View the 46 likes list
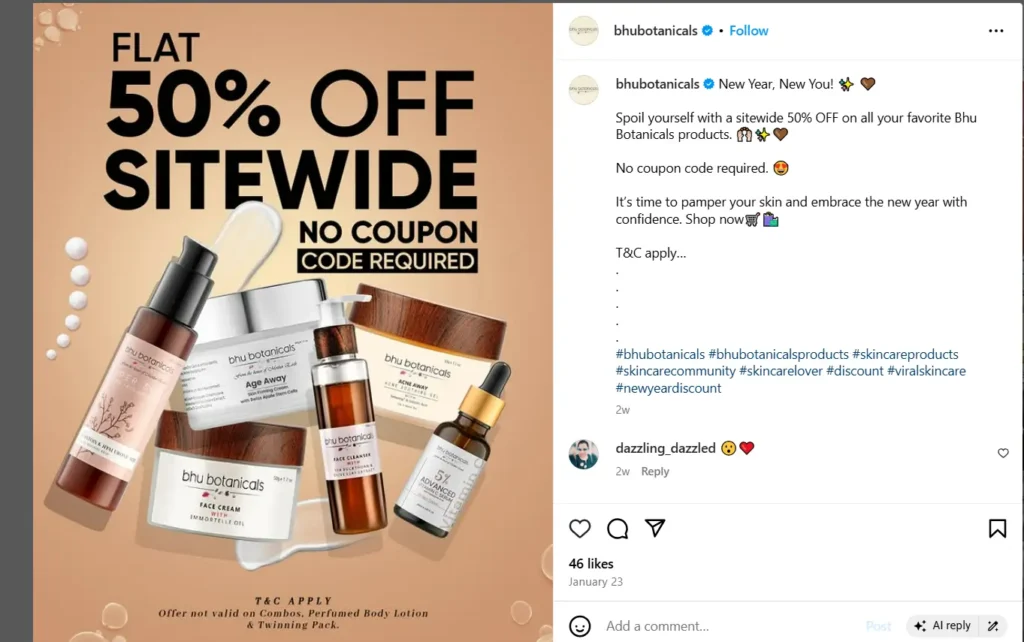Image resolution: width=1024 pixels, height=642 pixels. [591, 564]
